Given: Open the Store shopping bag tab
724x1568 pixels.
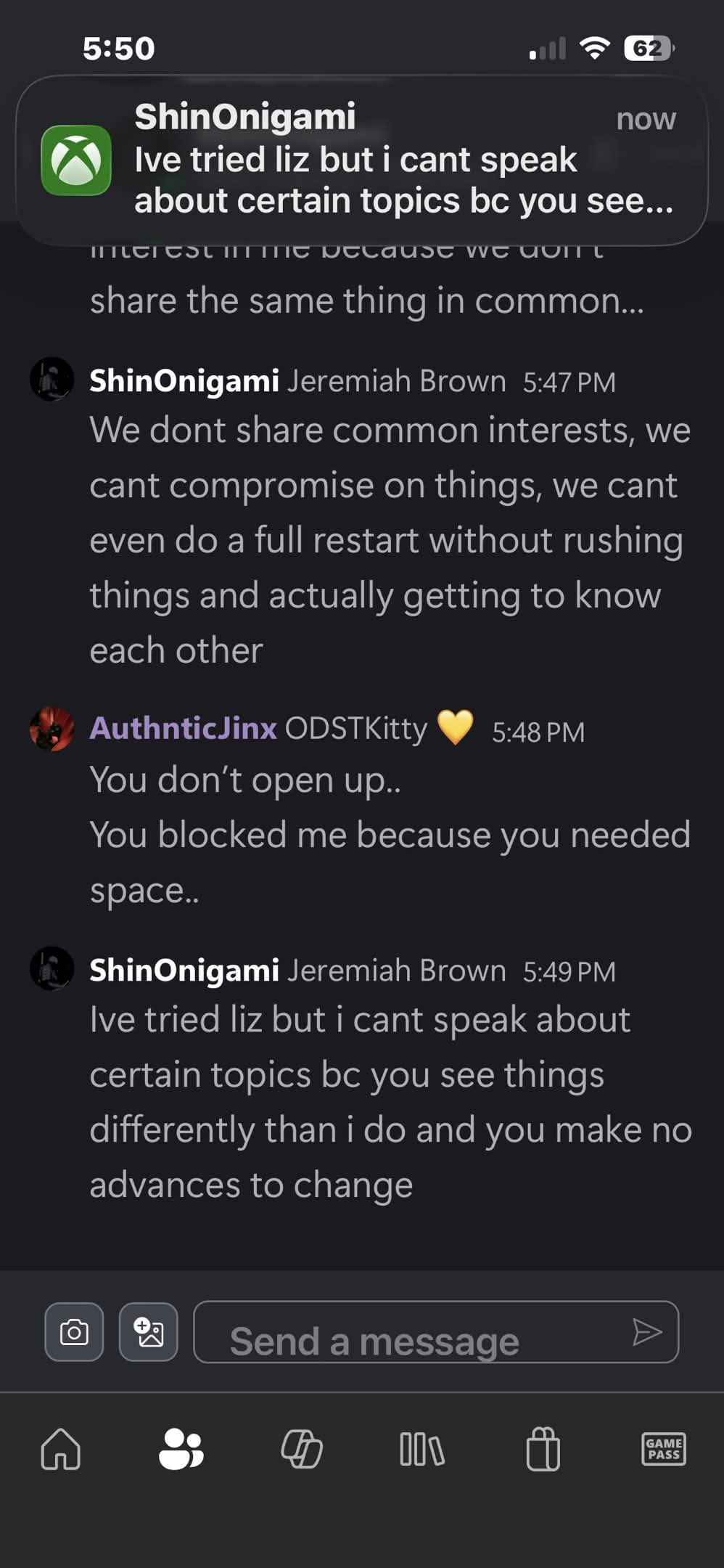Looking at the screenshot, I should (x=543, y=1449).
